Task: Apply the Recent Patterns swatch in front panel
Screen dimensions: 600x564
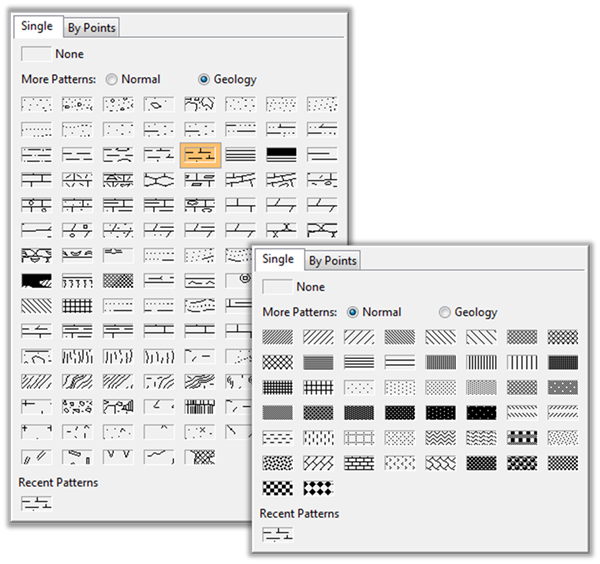Action: pyautogui.click(x=277, y=535)
